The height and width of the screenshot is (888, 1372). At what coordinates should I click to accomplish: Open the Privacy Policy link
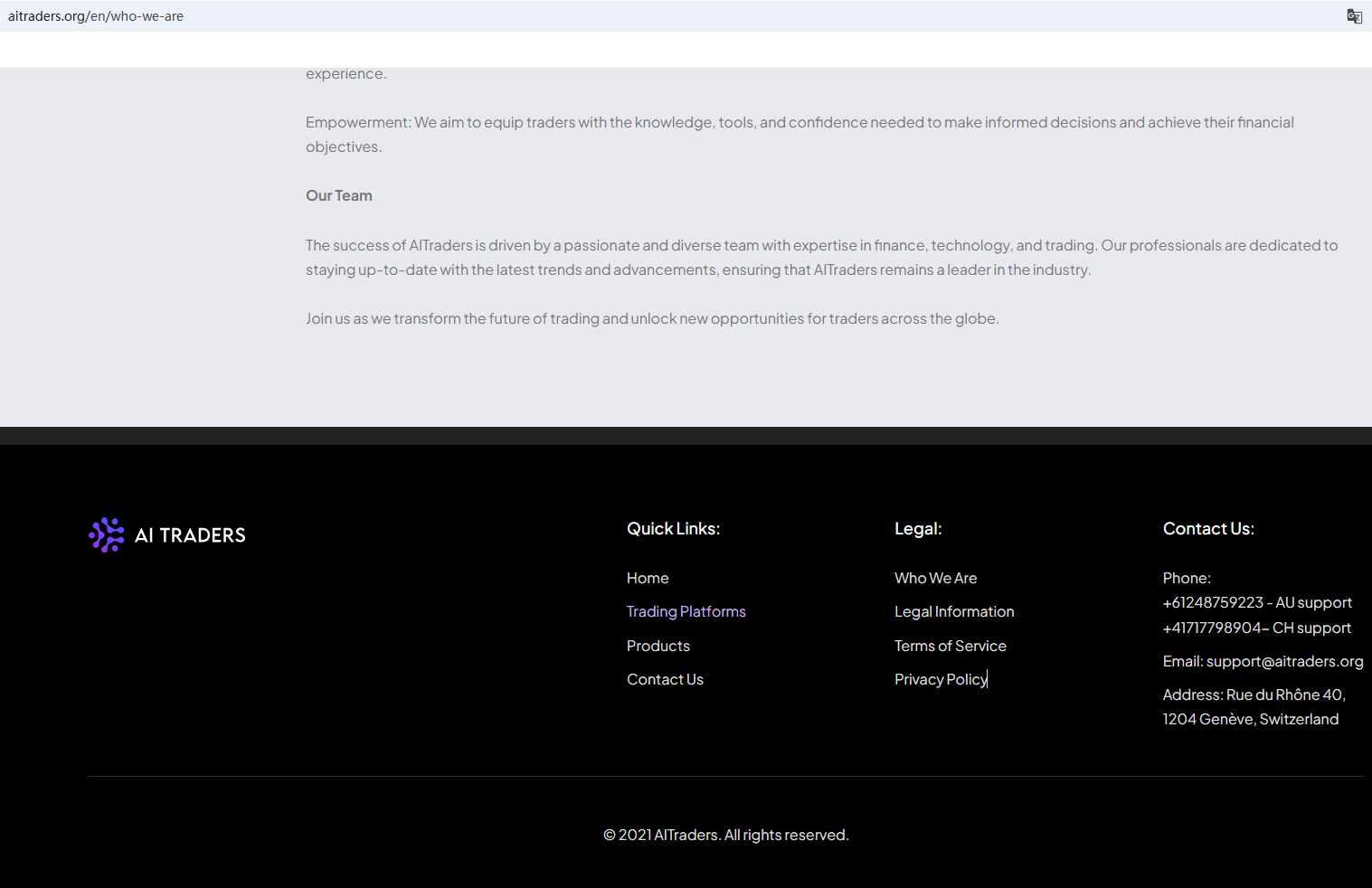point(940,679)
